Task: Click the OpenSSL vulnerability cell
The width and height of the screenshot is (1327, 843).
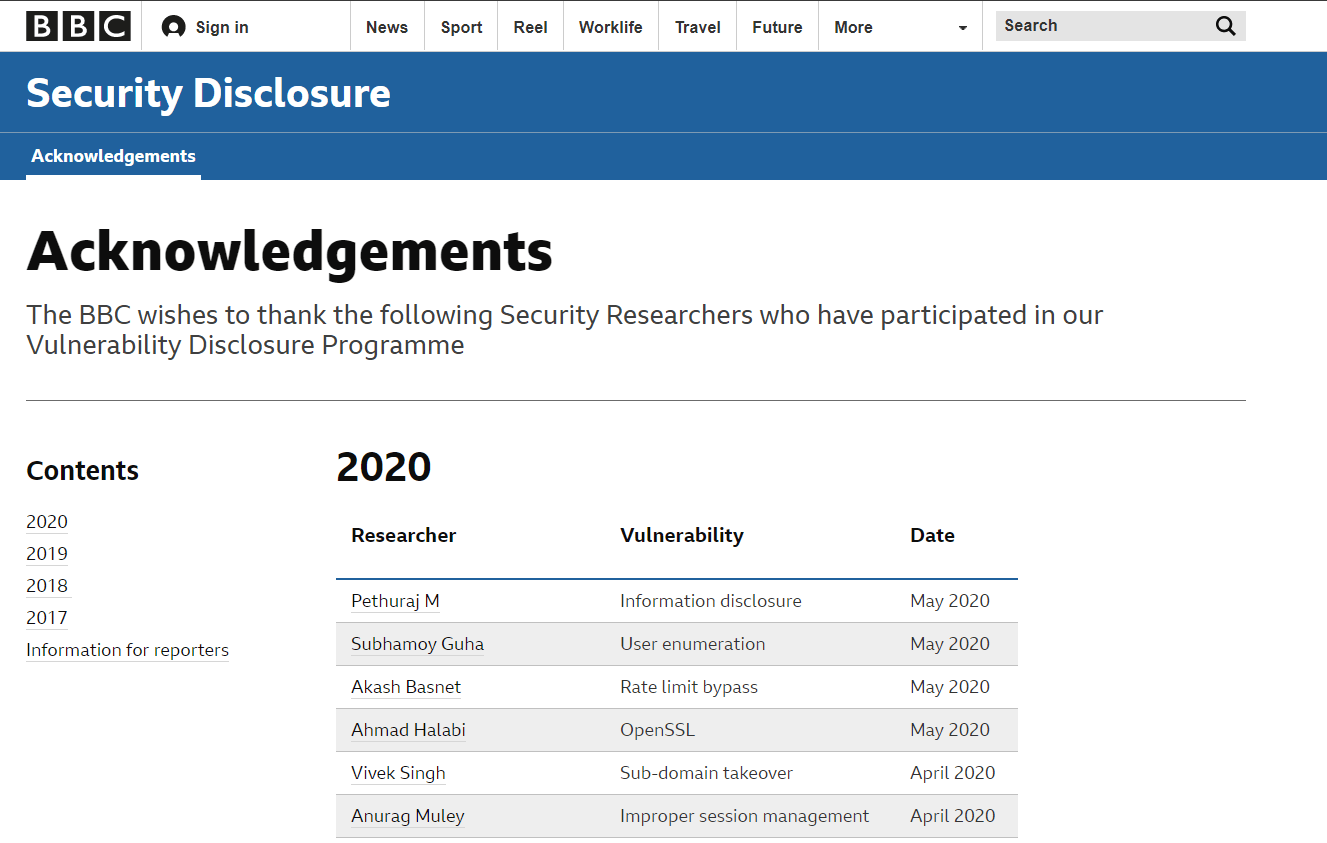Action: point(657,730)
